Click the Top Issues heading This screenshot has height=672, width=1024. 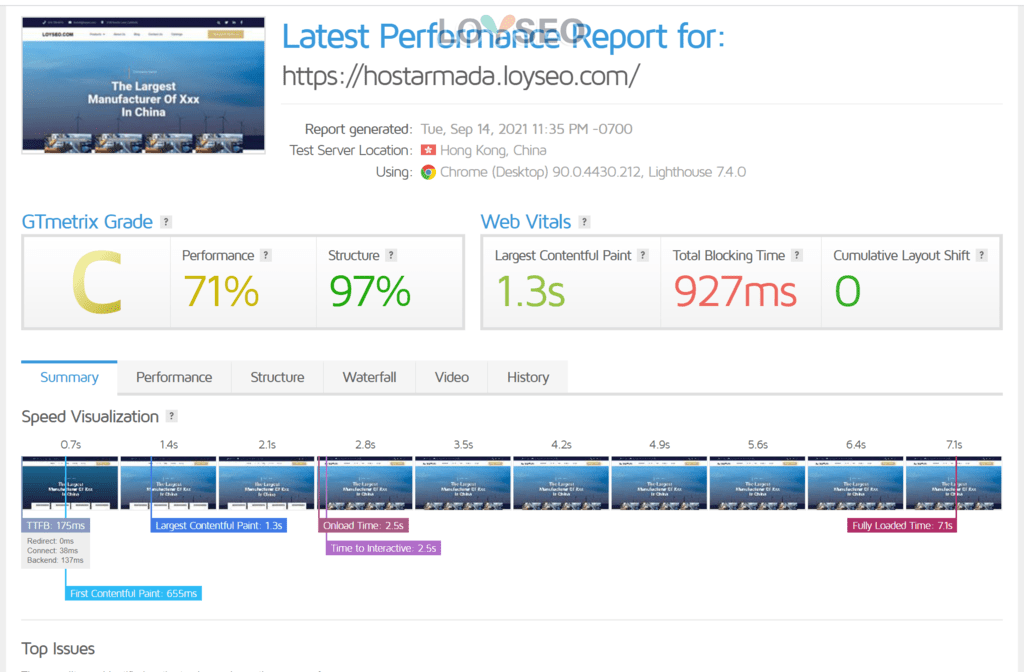[x=58, y=648]
